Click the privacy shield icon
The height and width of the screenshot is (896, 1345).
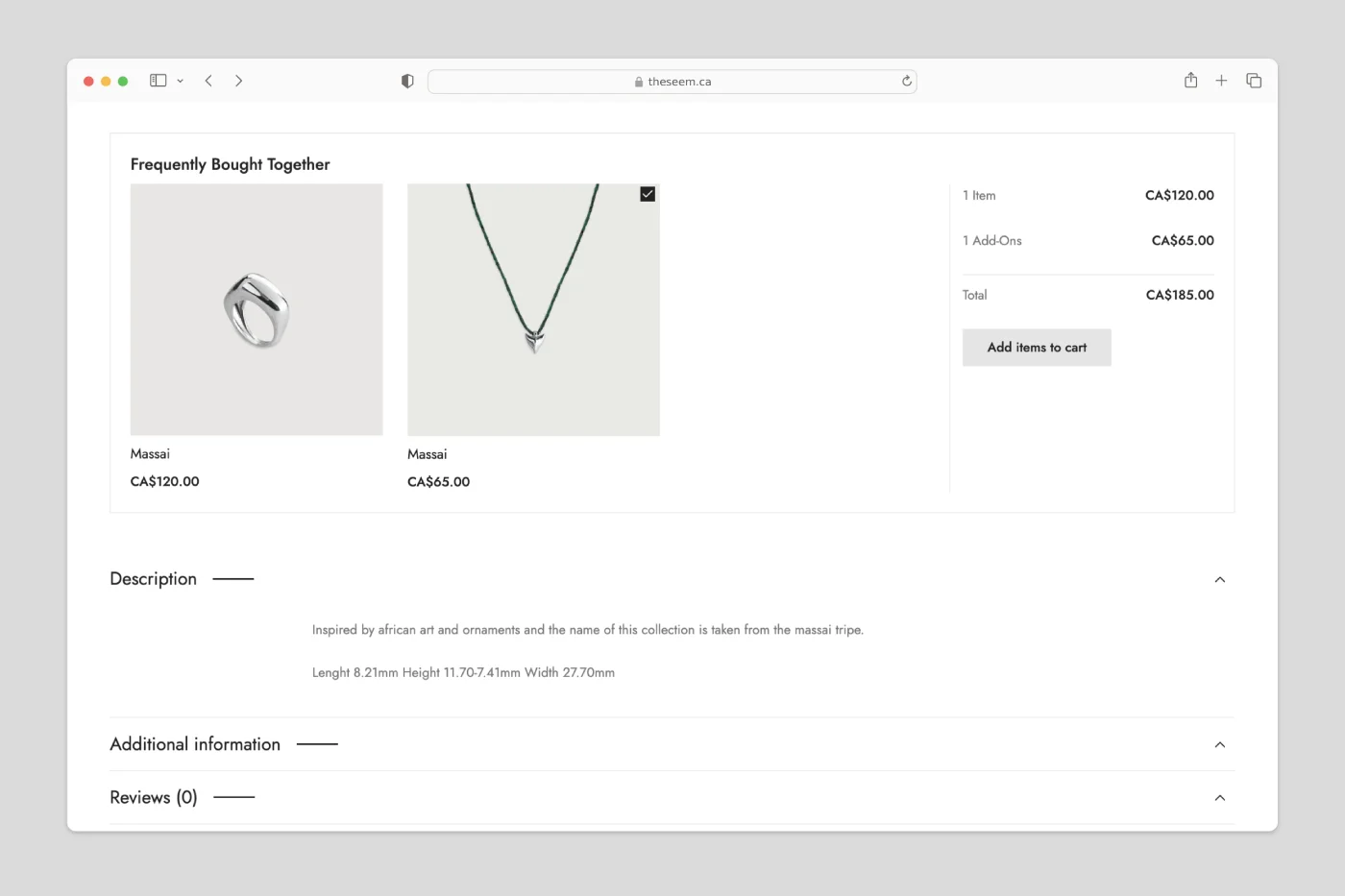pos(407,82)
